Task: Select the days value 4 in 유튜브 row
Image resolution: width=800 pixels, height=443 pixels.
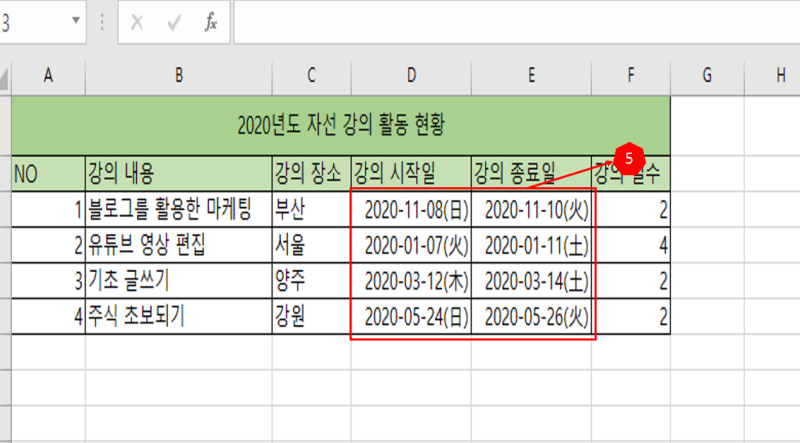Action: pyautogui.click(x=631, y=245)
